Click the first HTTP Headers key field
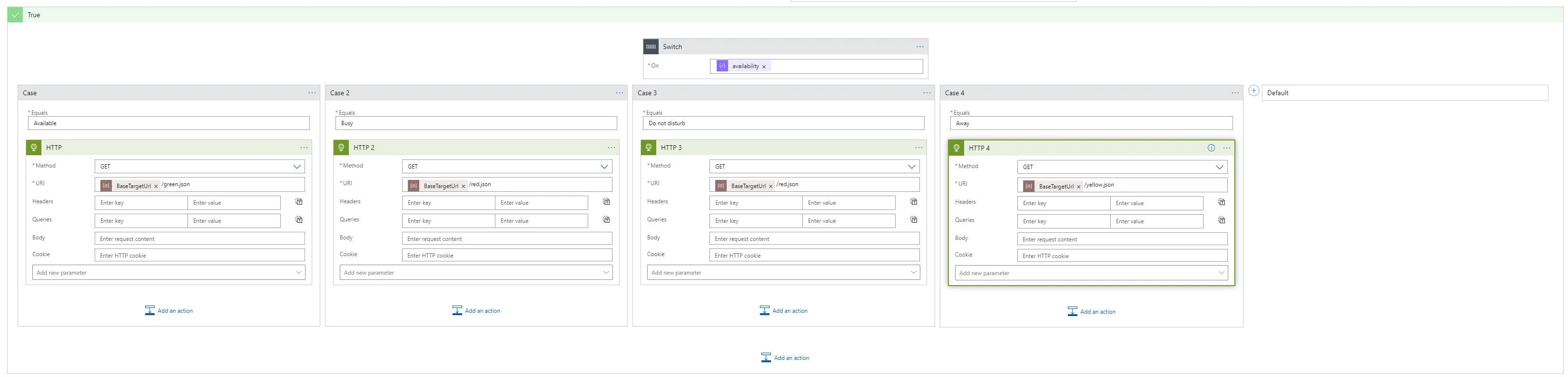This screenshot has width=1568, height=377. pos(141,203)
